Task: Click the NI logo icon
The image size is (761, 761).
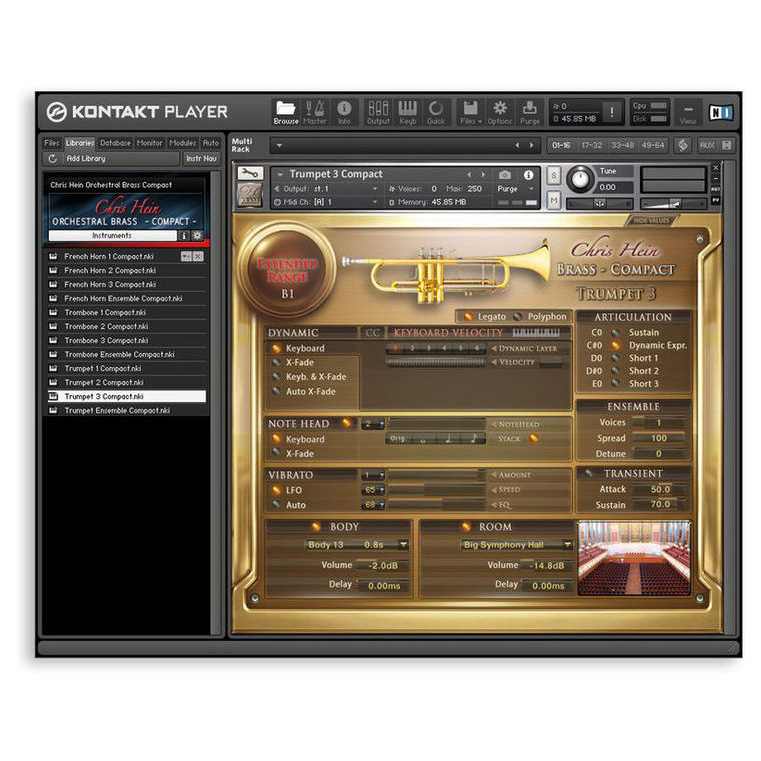Action: coord(720,113)
